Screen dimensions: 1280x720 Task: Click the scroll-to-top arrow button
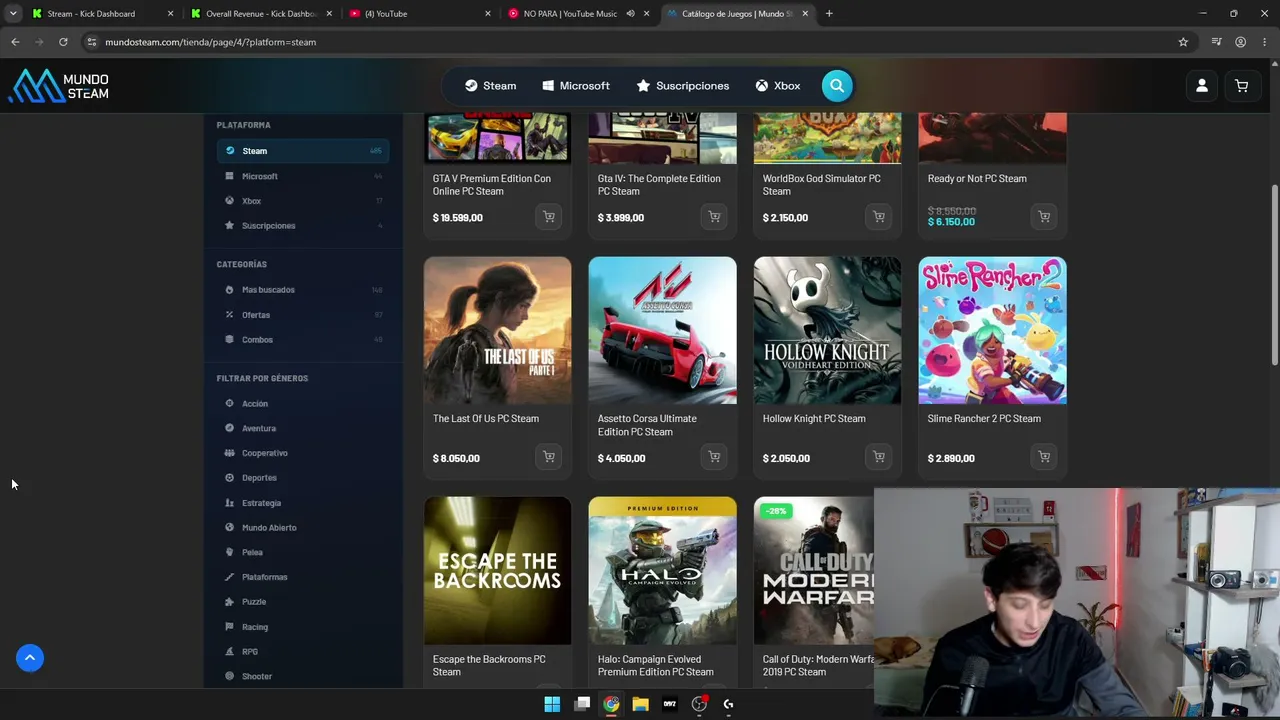(x=30, y=658)
